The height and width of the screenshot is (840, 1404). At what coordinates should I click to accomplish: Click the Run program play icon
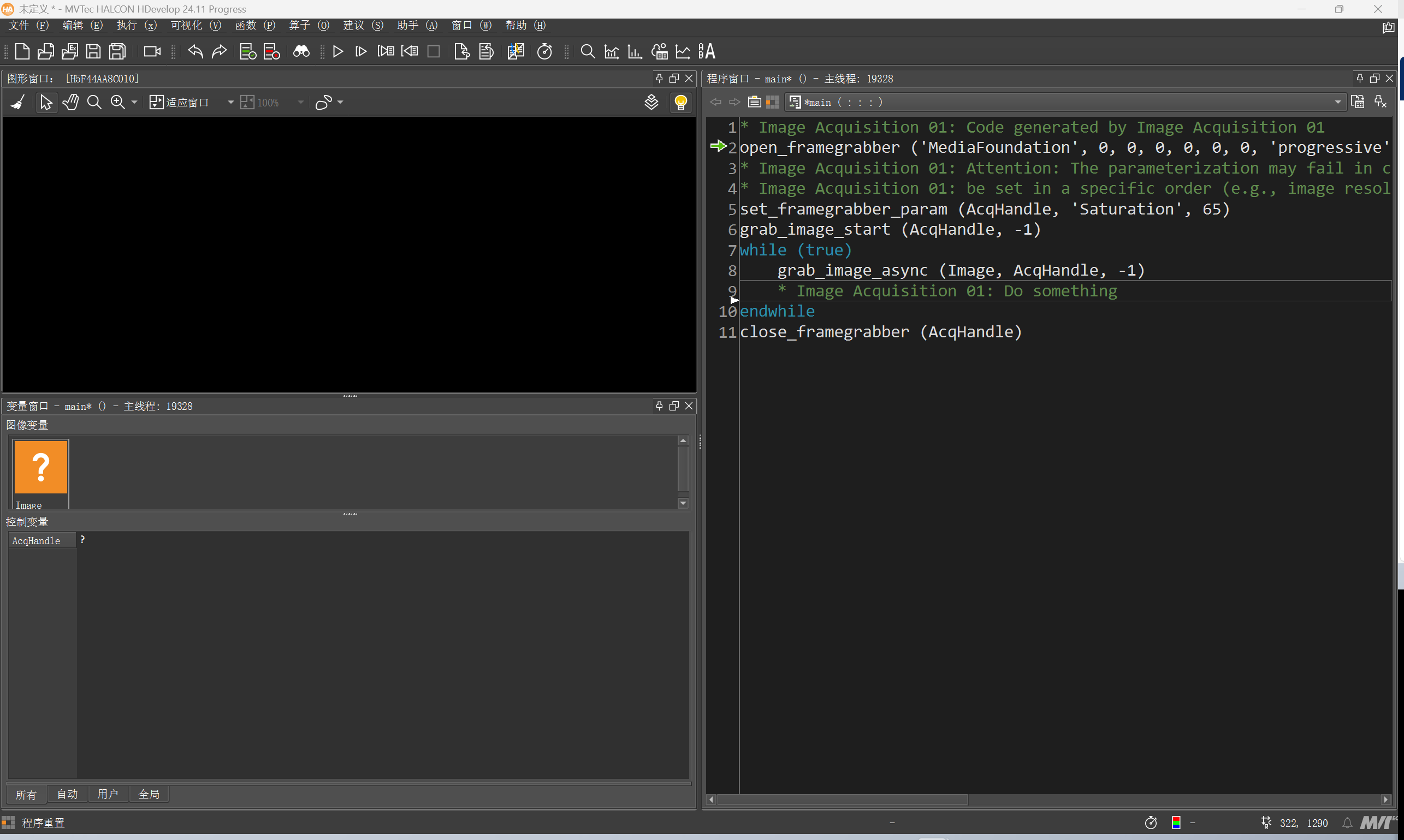[x=337, y=51]
